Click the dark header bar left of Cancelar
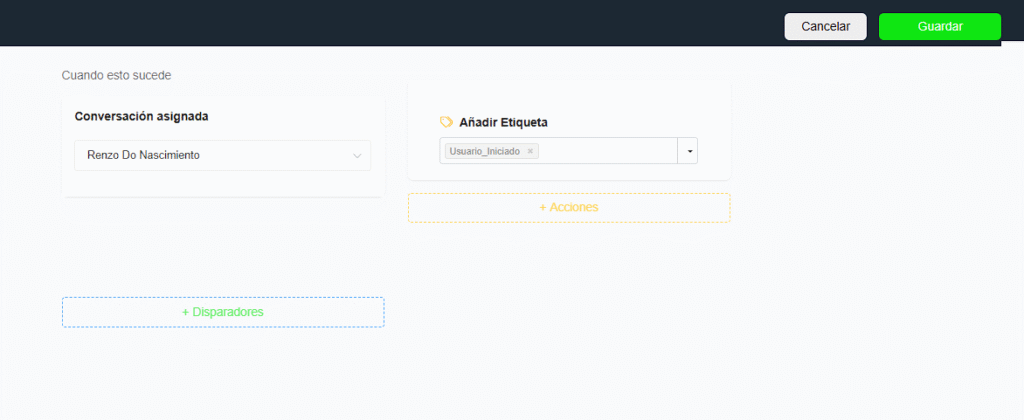The height and width of the screenshot is (420, 1024). [400, 22]
